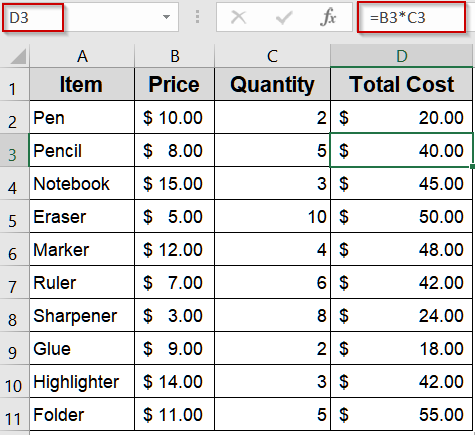Select column C header
This screenshot has height=435, width=475.
(272, 56)
